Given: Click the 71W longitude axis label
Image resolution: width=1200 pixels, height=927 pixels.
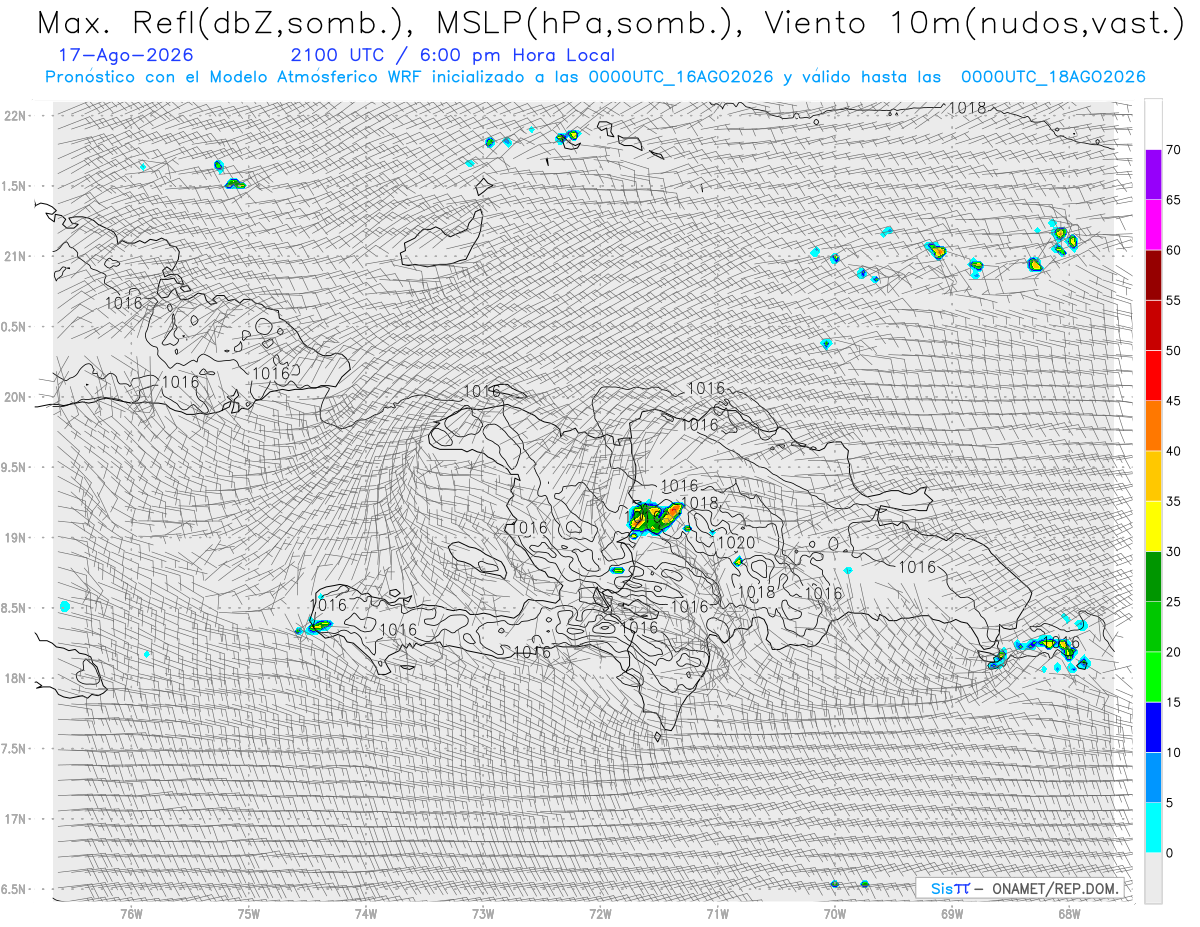Looking at the screenshot, I should tap(717, 913).
